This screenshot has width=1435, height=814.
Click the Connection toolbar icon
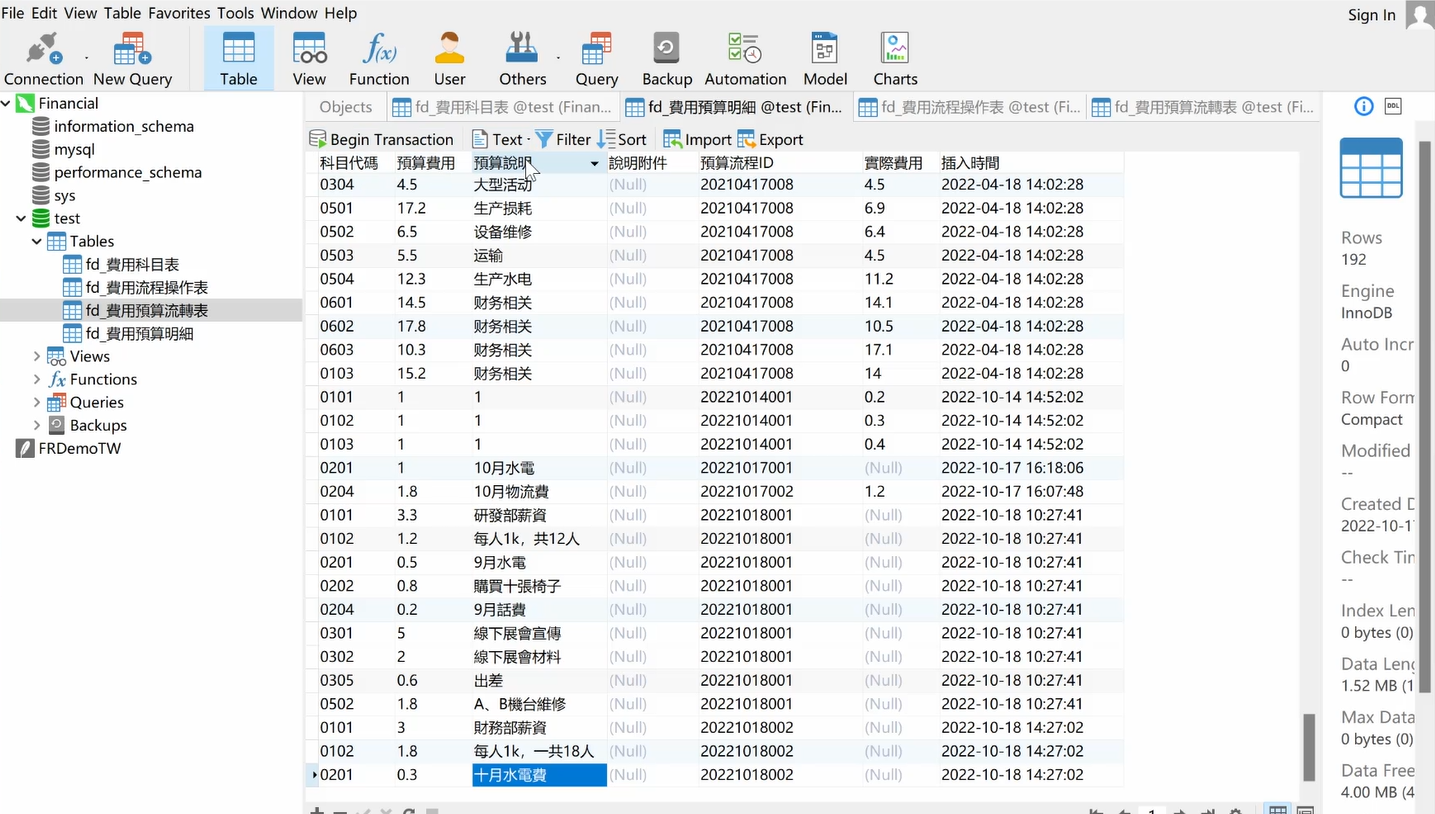click(x=43, y=59)
